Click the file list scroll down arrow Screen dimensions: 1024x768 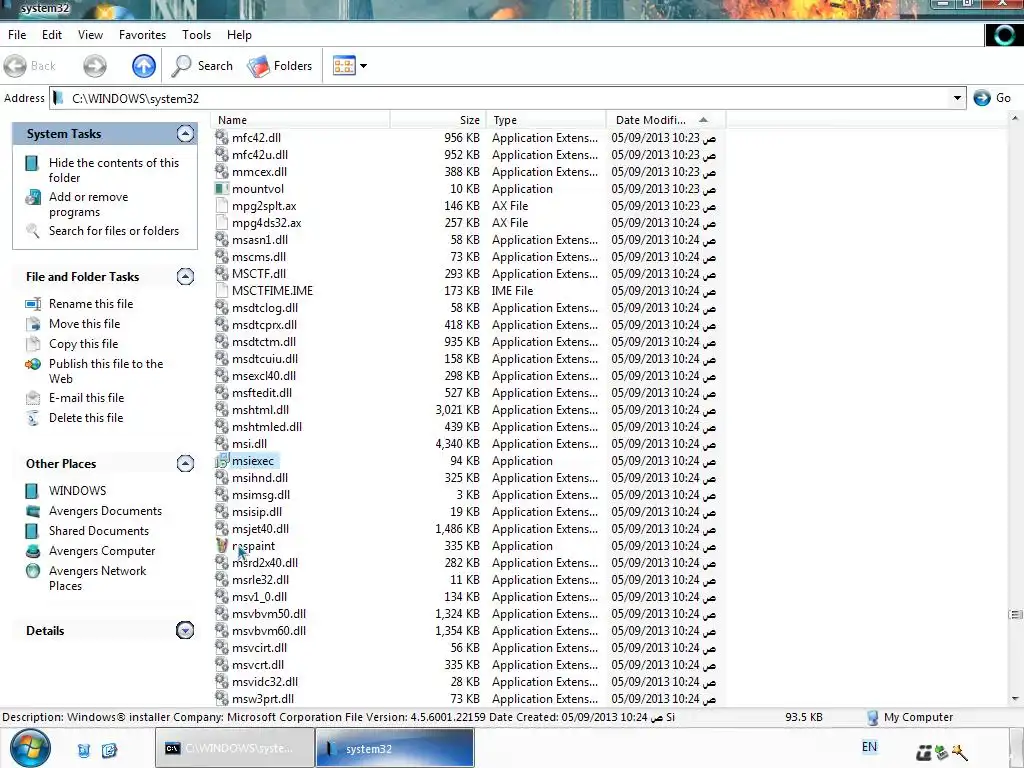(1015, 699)
